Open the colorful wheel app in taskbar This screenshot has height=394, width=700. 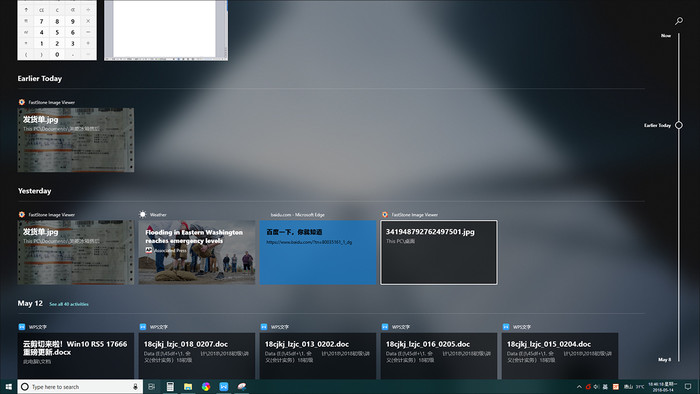(206, 386)
